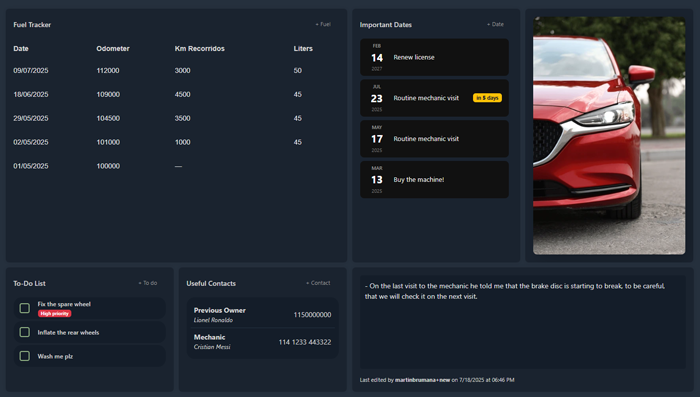Open the Renew license date card
The height and width of the screenshot is (397, 700).
tap(434, 57)
